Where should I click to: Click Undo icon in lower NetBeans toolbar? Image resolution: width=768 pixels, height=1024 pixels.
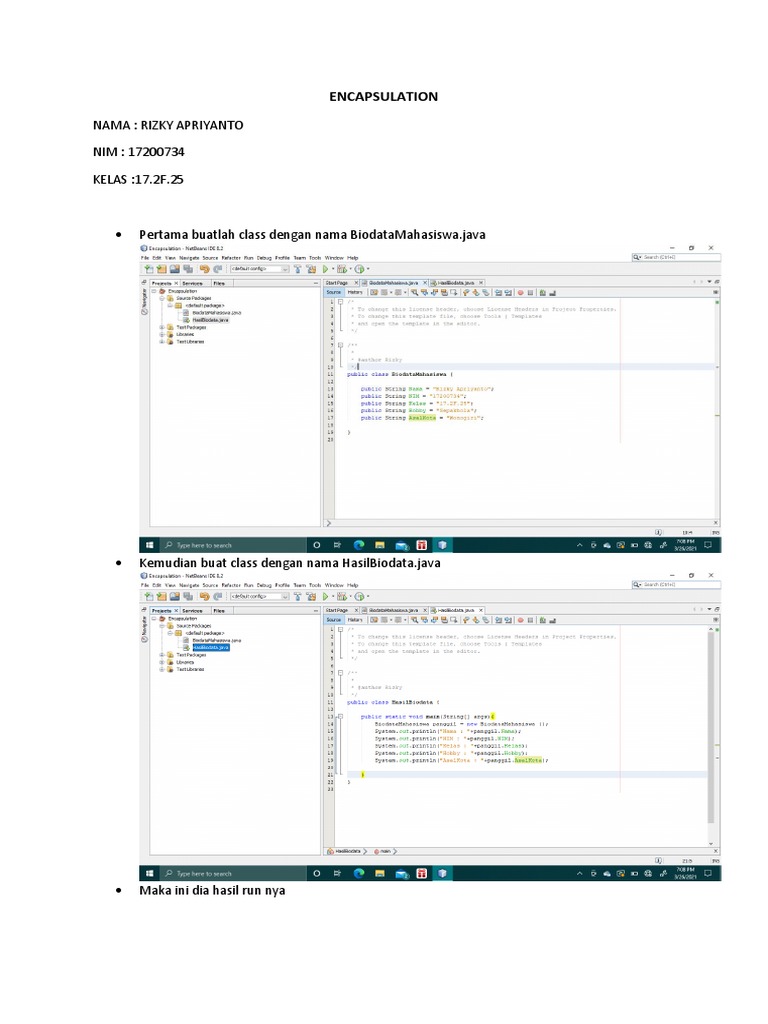(204, 595)
